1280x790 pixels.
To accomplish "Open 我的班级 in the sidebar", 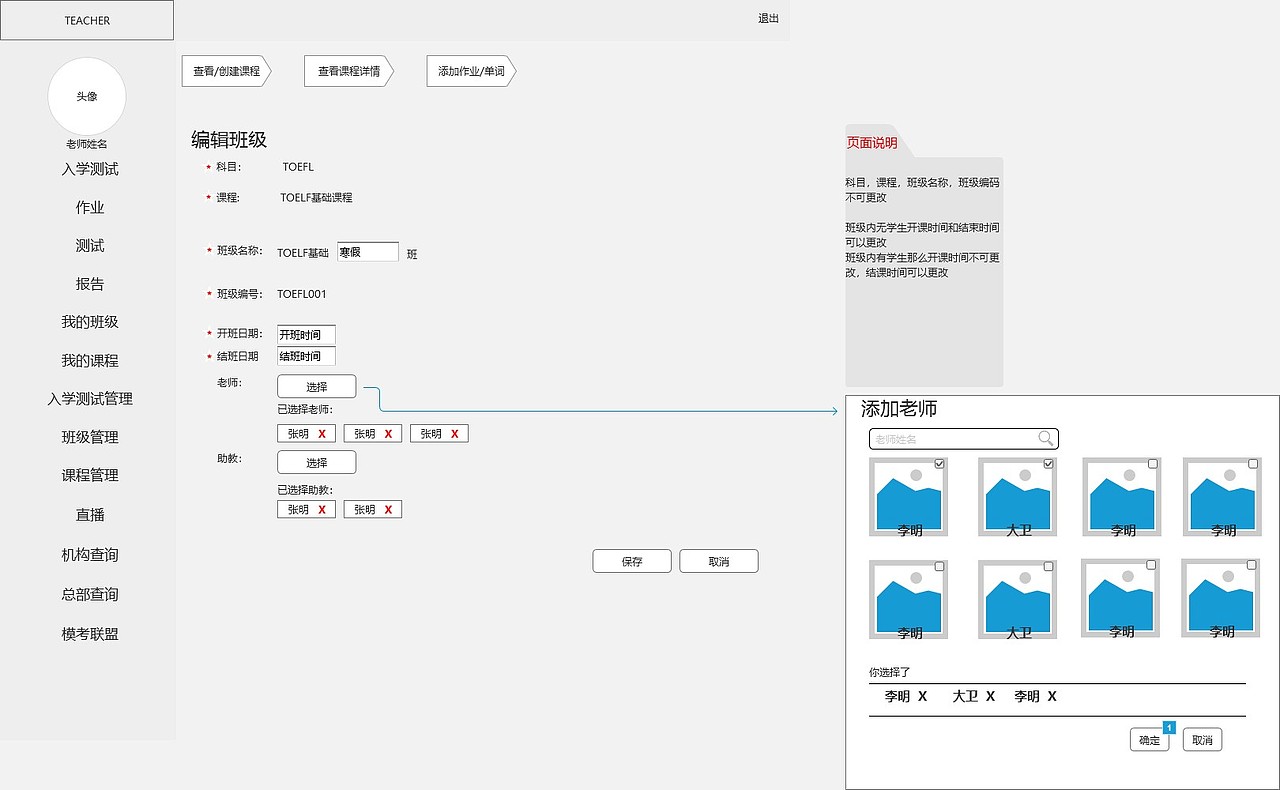I will (90, 322).
